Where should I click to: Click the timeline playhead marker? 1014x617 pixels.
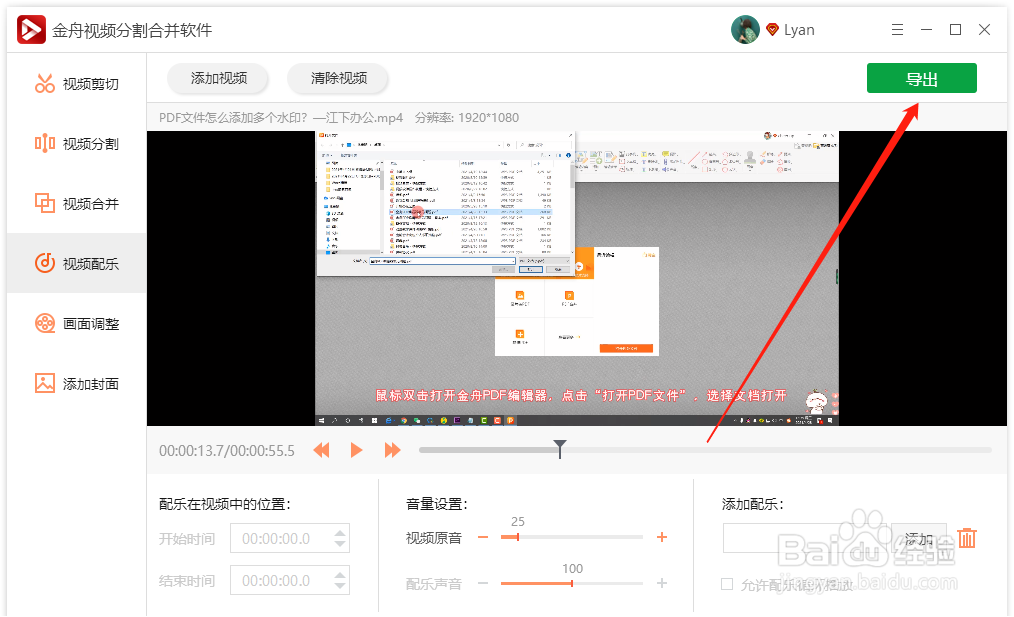pos(560,448)
